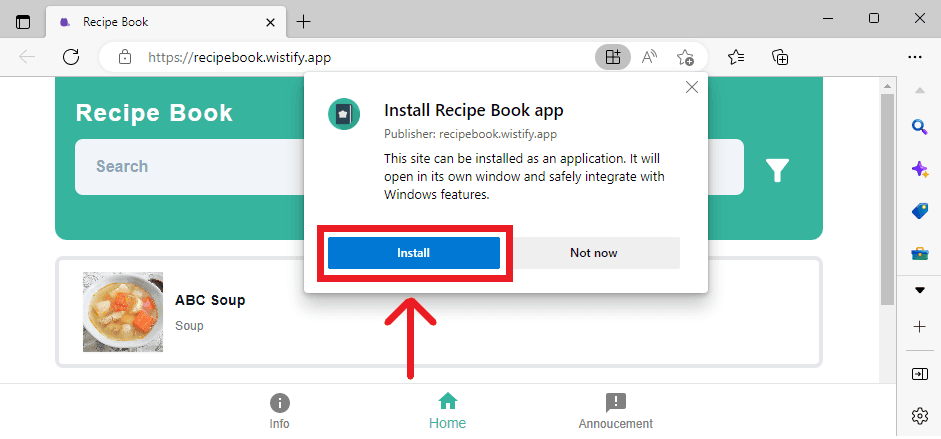
Task: Open the Favorites list icon
Action: click(x=736, y=58)
